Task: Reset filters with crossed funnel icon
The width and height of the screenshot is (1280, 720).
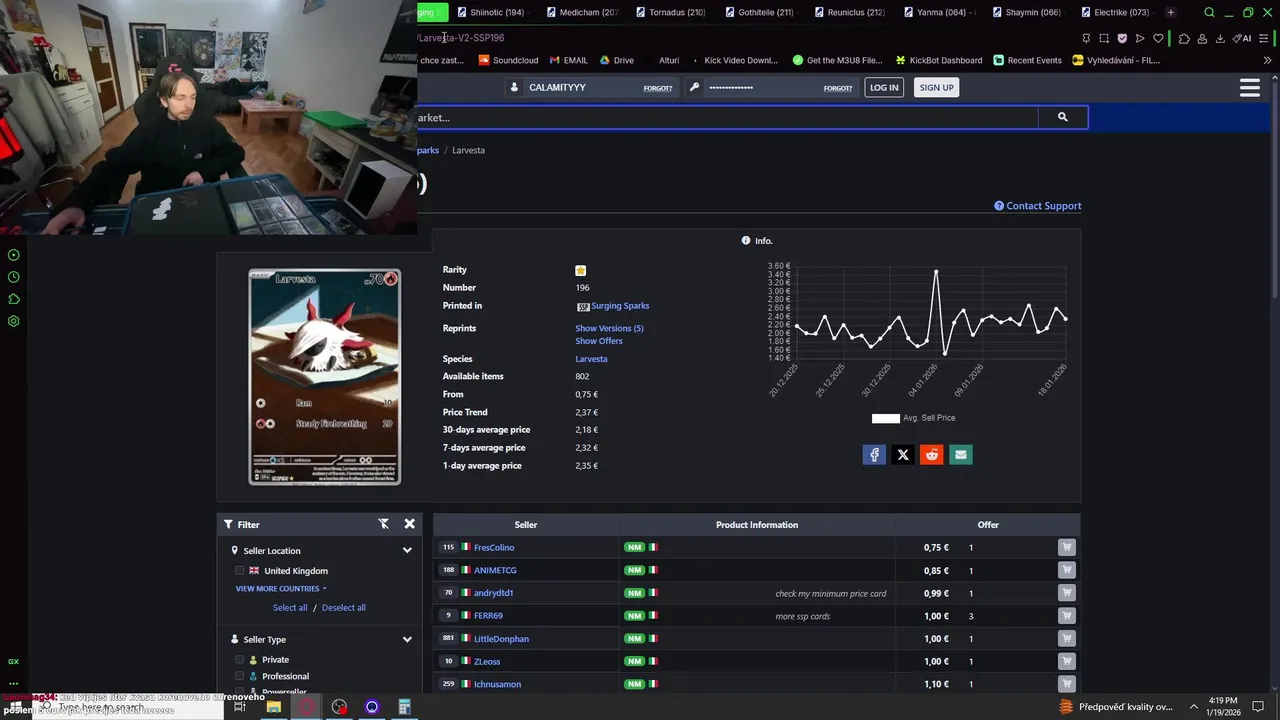Action: (x=383, y=524)
